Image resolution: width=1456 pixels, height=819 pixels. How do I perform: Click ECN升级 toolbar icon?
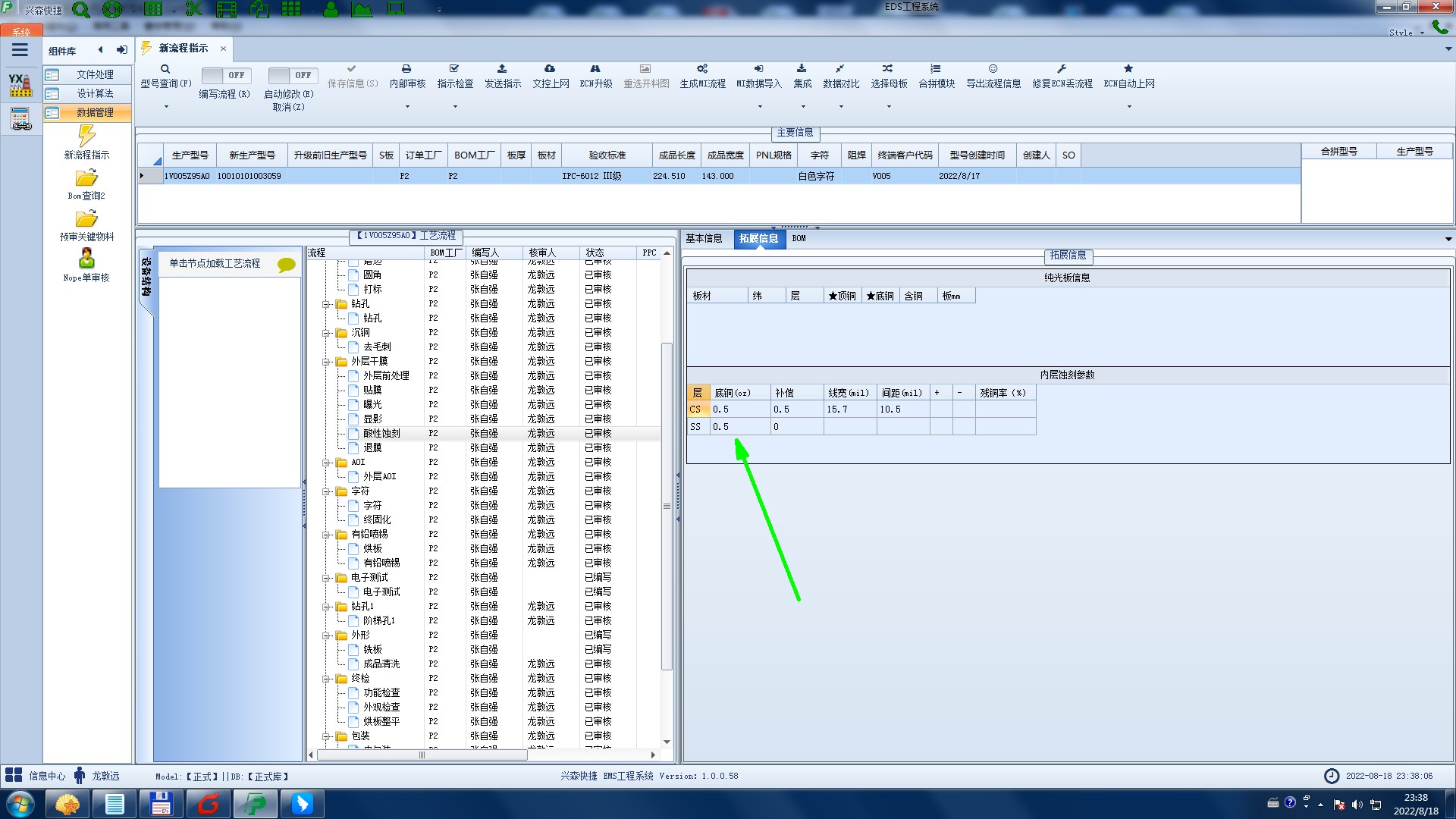pos(595,69)
